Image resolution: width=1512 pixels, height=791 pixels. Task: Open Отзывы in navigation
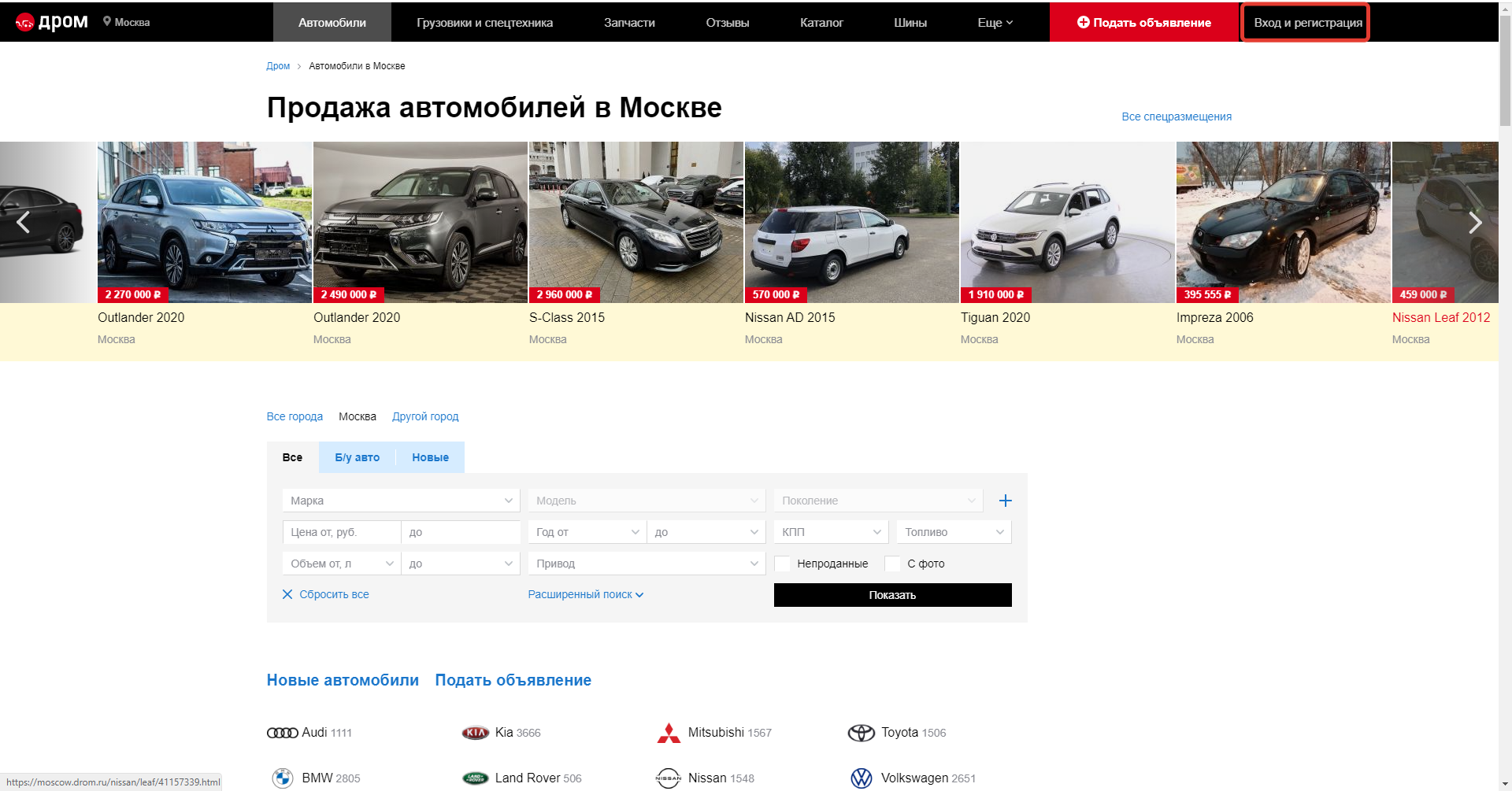pyautogui.click(x=727, y=22)
